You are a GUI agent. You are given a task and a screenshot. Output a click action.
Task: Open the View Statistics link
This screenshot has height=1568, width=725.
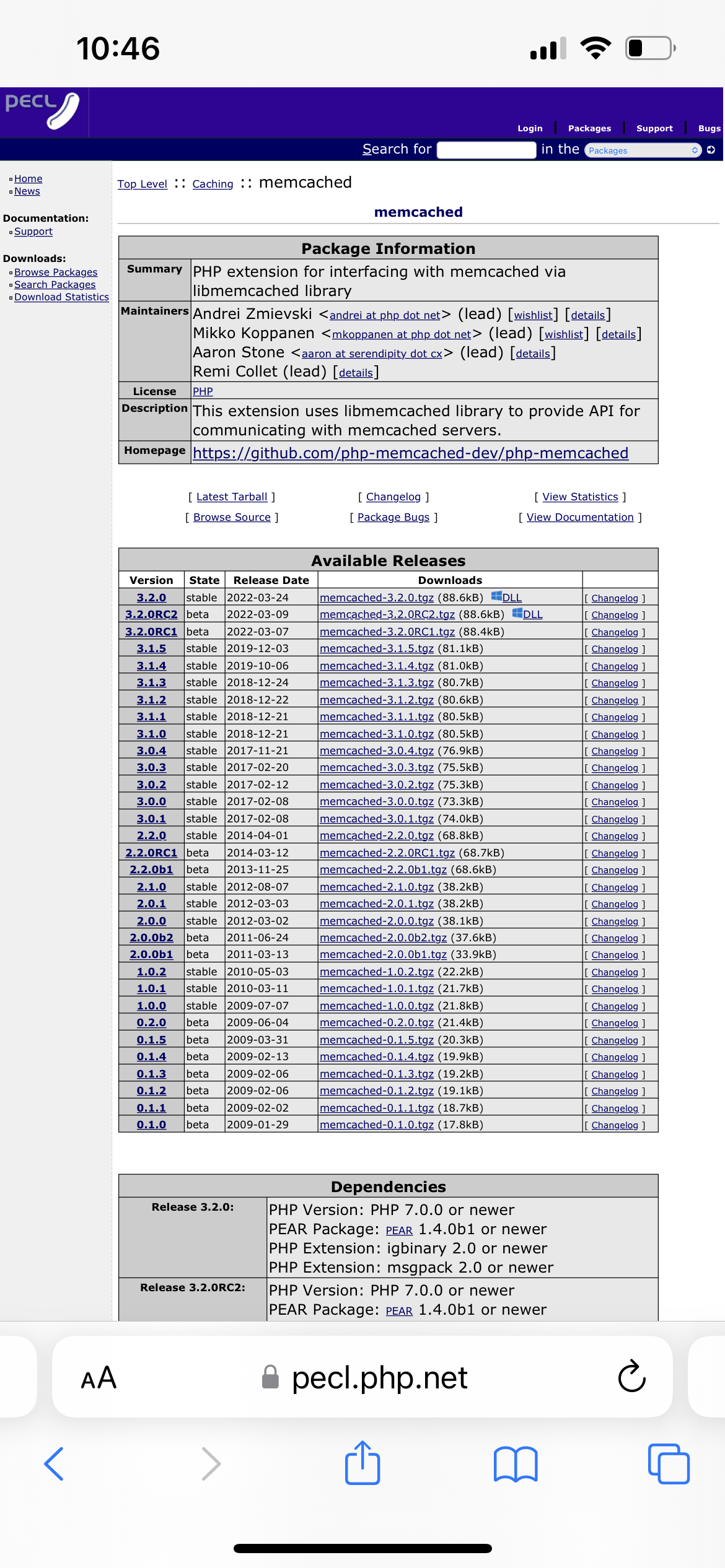click(x=580, y=497)
